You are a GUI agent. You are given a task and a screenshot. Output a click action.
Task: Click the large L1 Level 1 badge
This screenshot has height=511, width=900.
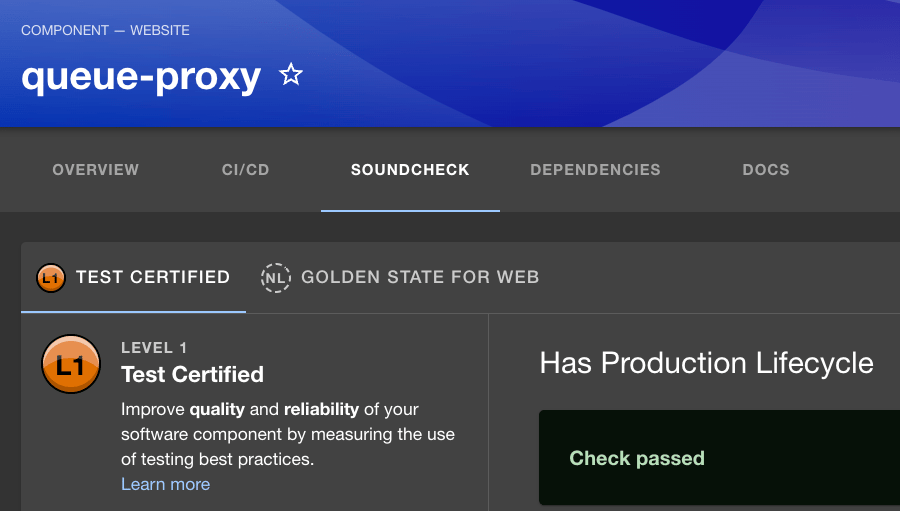point(71,364)
